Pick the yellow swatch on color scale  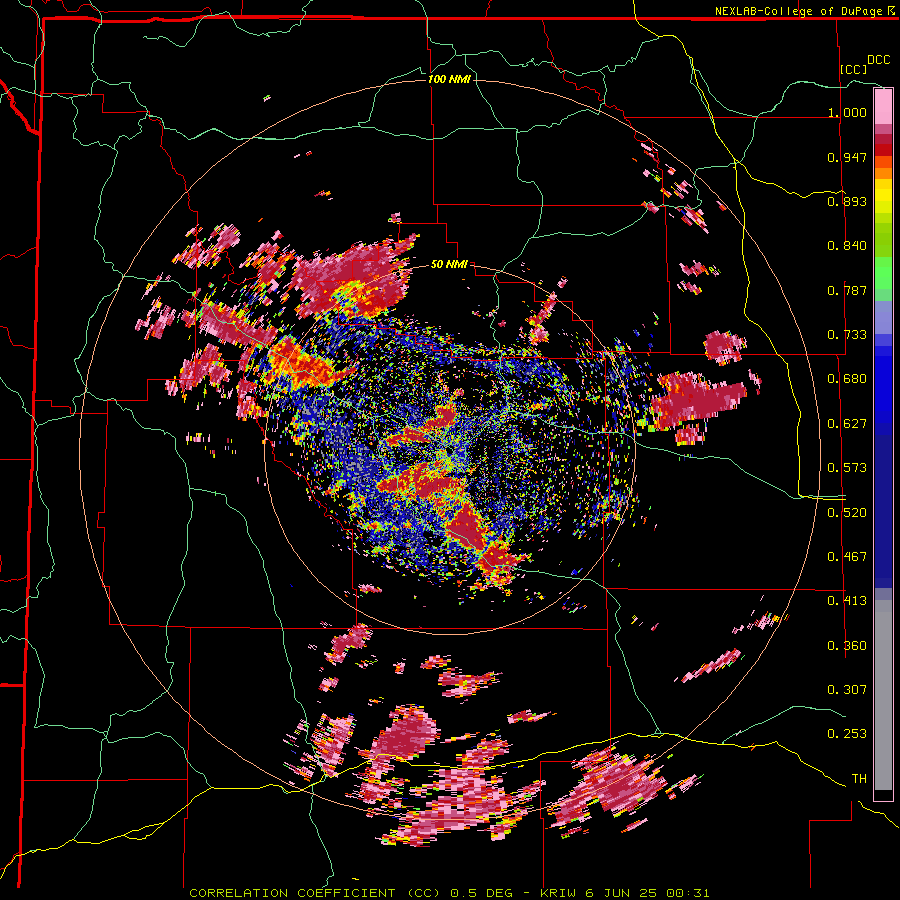click(883, 196)
